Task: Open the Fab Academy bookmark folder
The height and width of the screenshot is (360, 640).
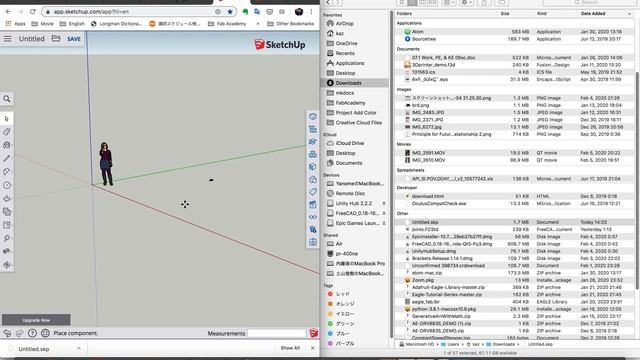Action: pos(227,24)
